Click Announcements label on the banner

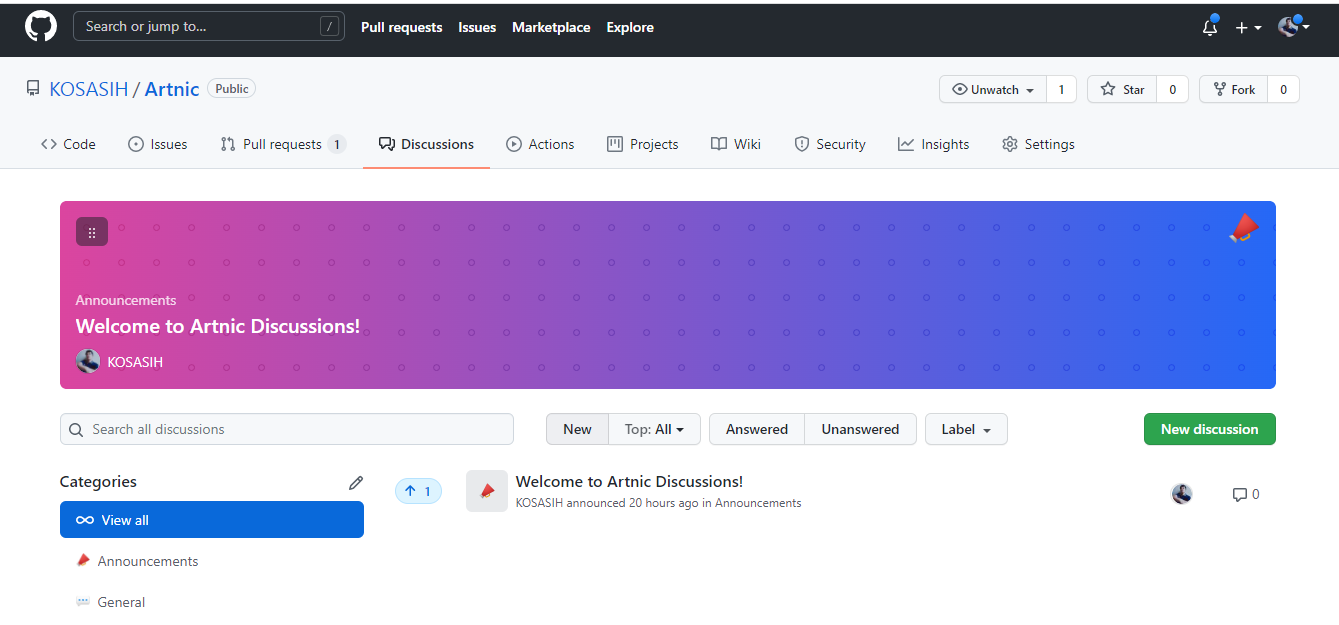click(x=126, y=300)
